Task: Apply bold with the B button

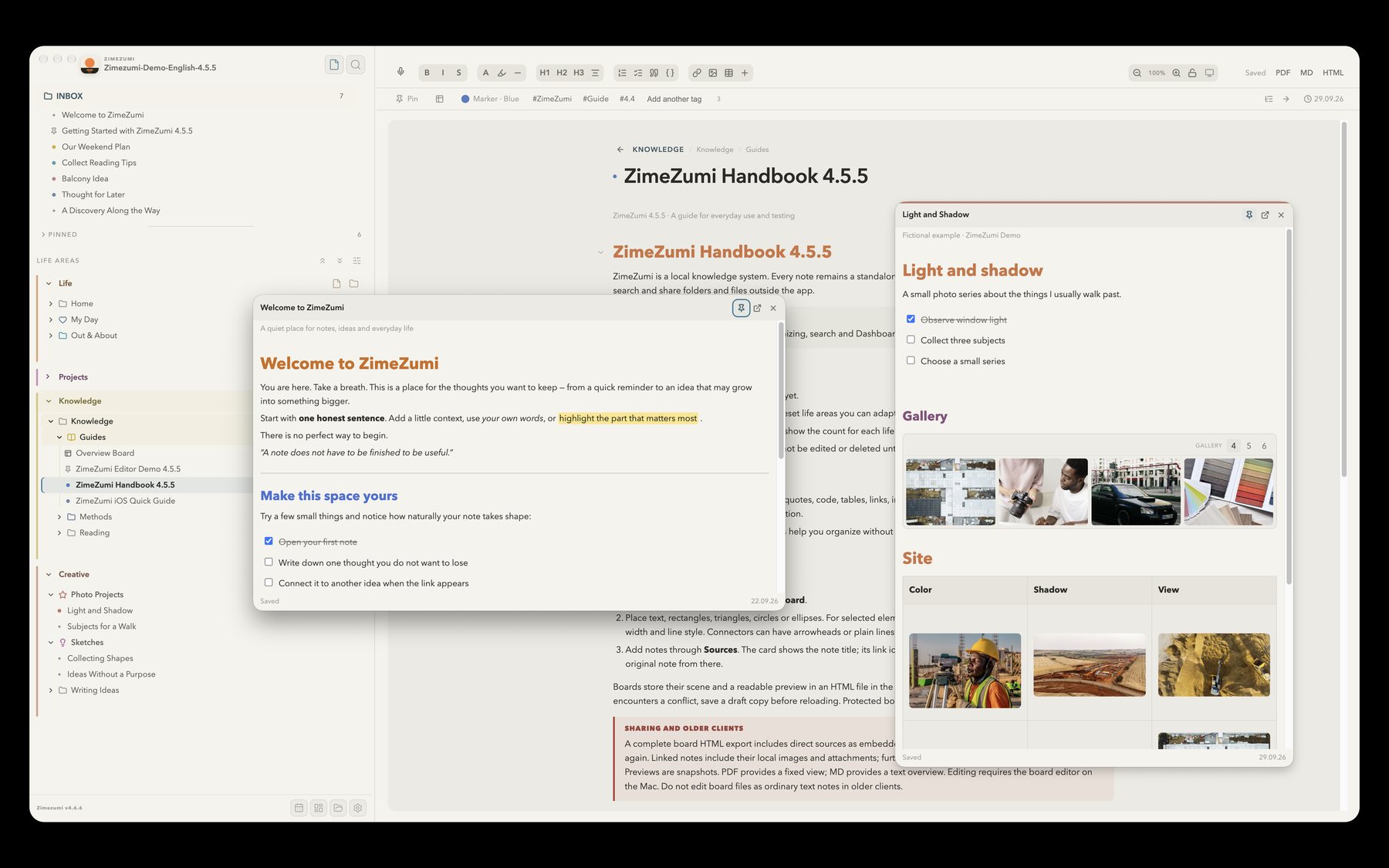Action: click(427, 73)
